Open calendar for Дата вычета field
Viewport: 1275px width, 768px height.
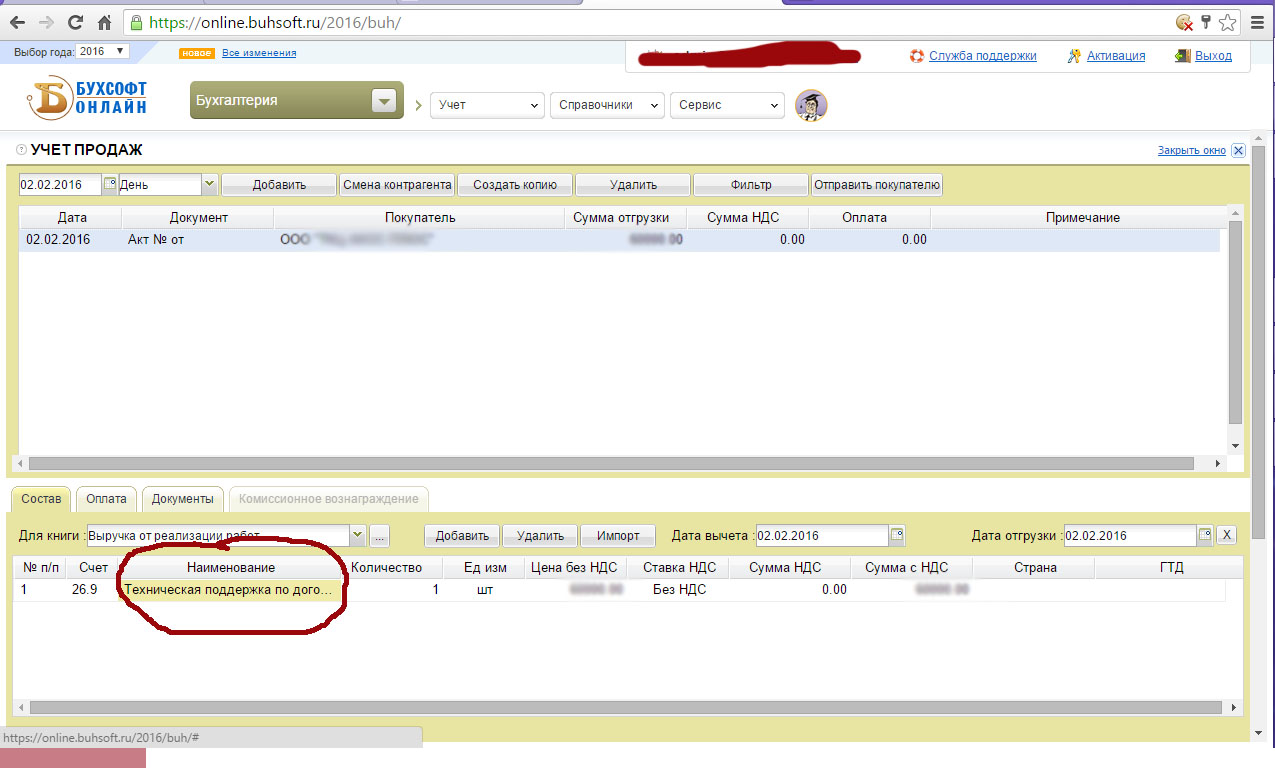coord(897,535)
